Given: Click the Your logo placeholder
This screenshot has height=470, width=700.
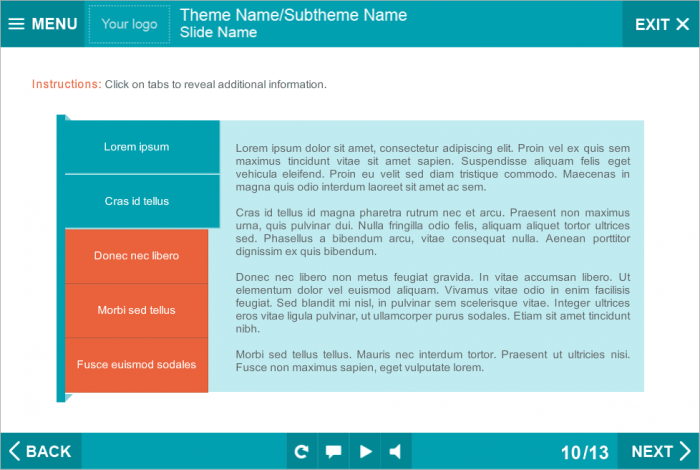Looking at the screenshot, I should tap(129, 24).
